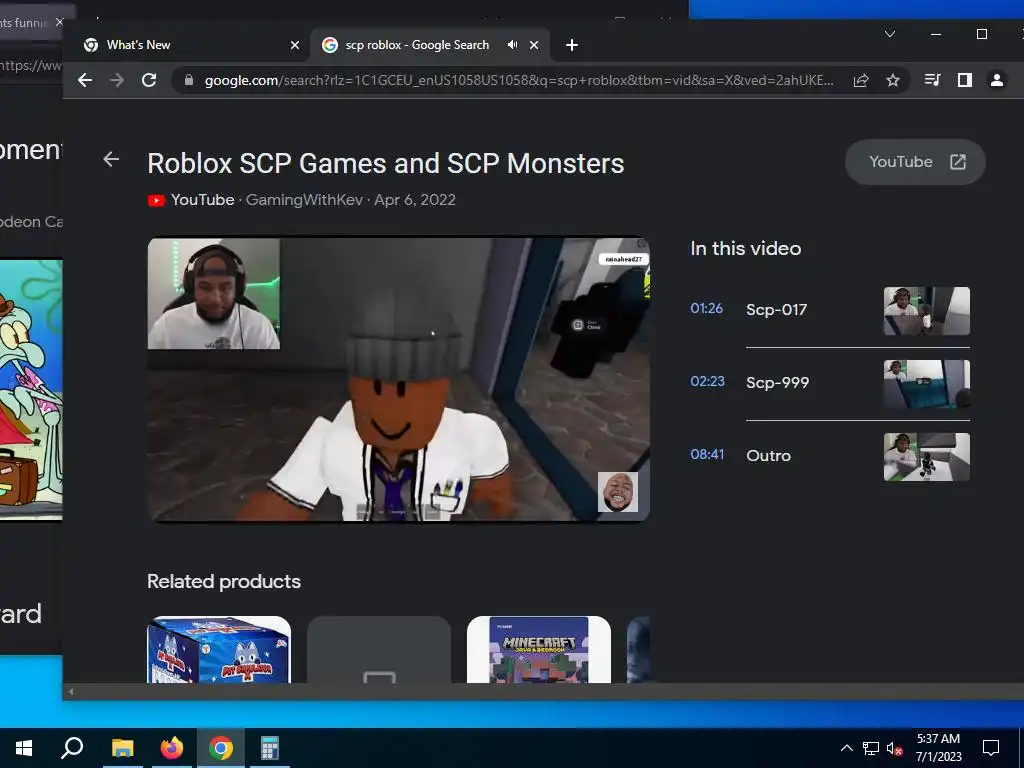Show hidden system tray icons
This screenshot has width=1024, height=768.
pyautogui.click(x=846, y=748)
